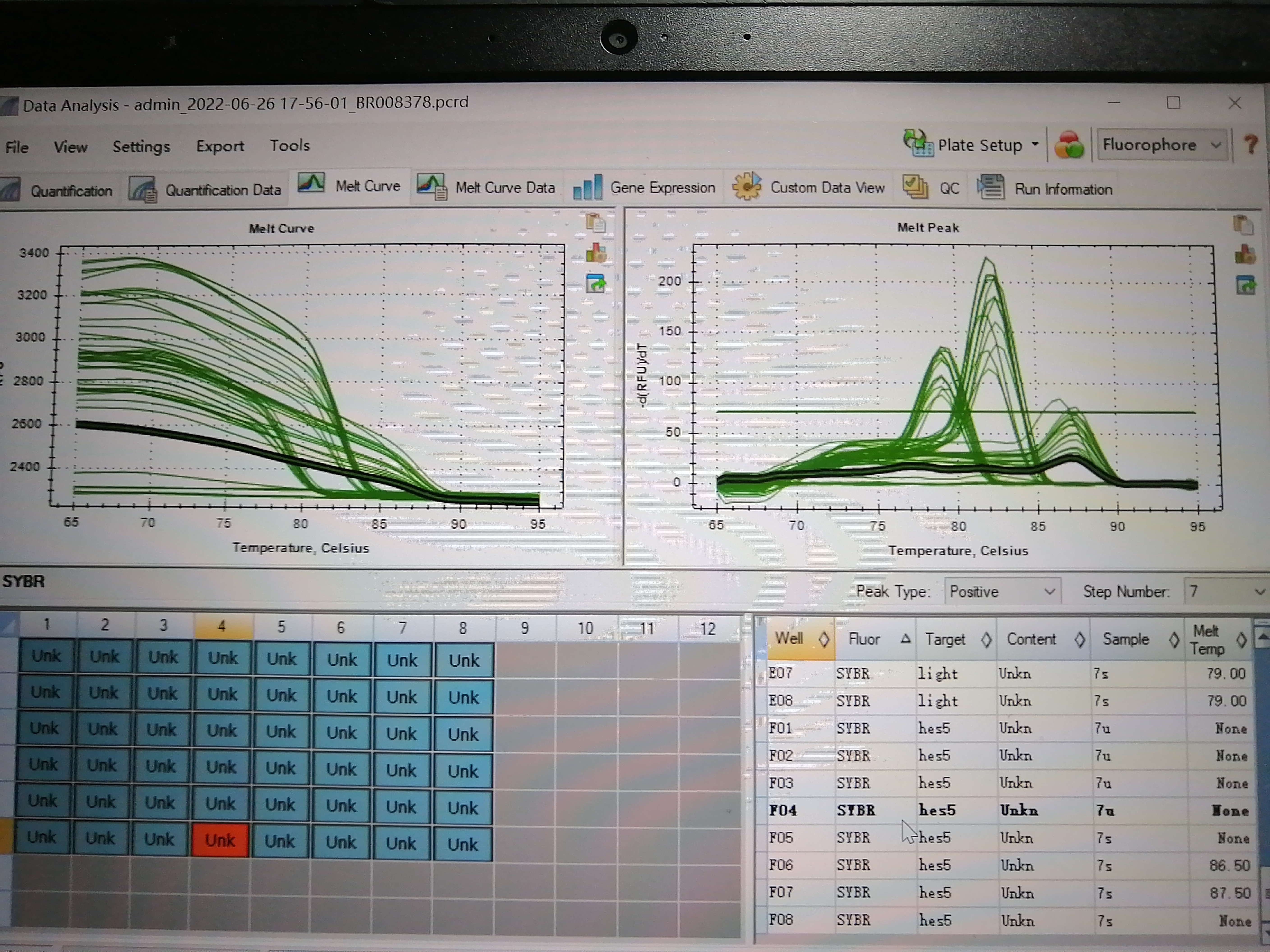Open the Settings menu

(141, 147)
